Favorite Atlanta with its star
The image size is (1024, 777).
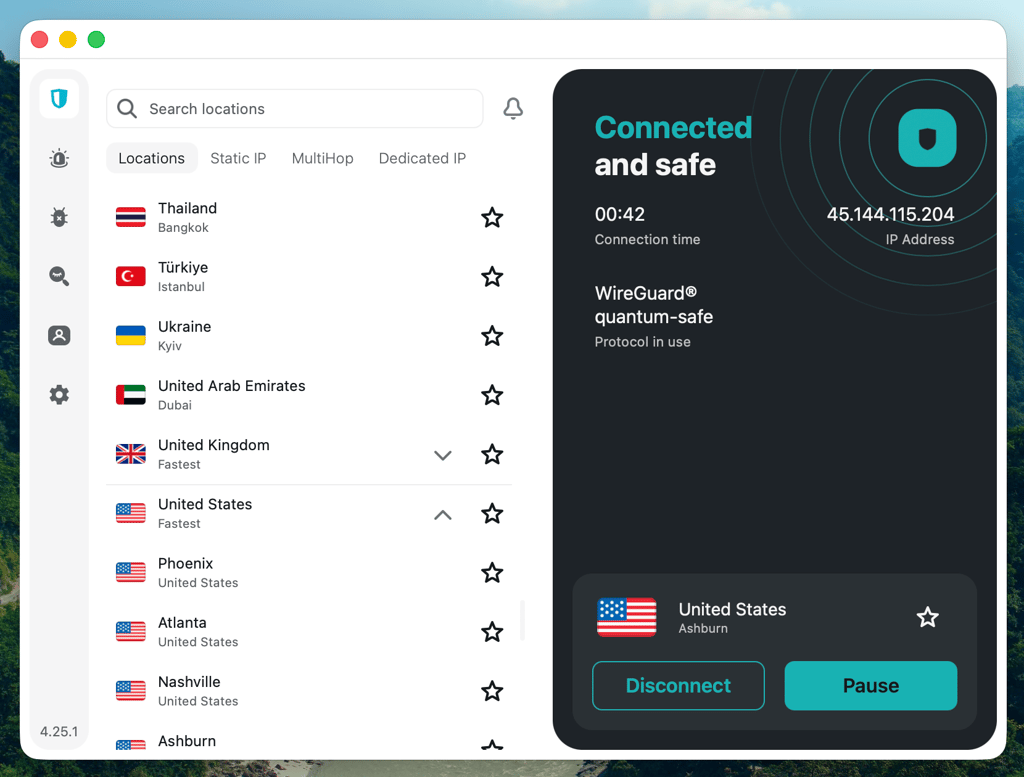coord(492,632)
